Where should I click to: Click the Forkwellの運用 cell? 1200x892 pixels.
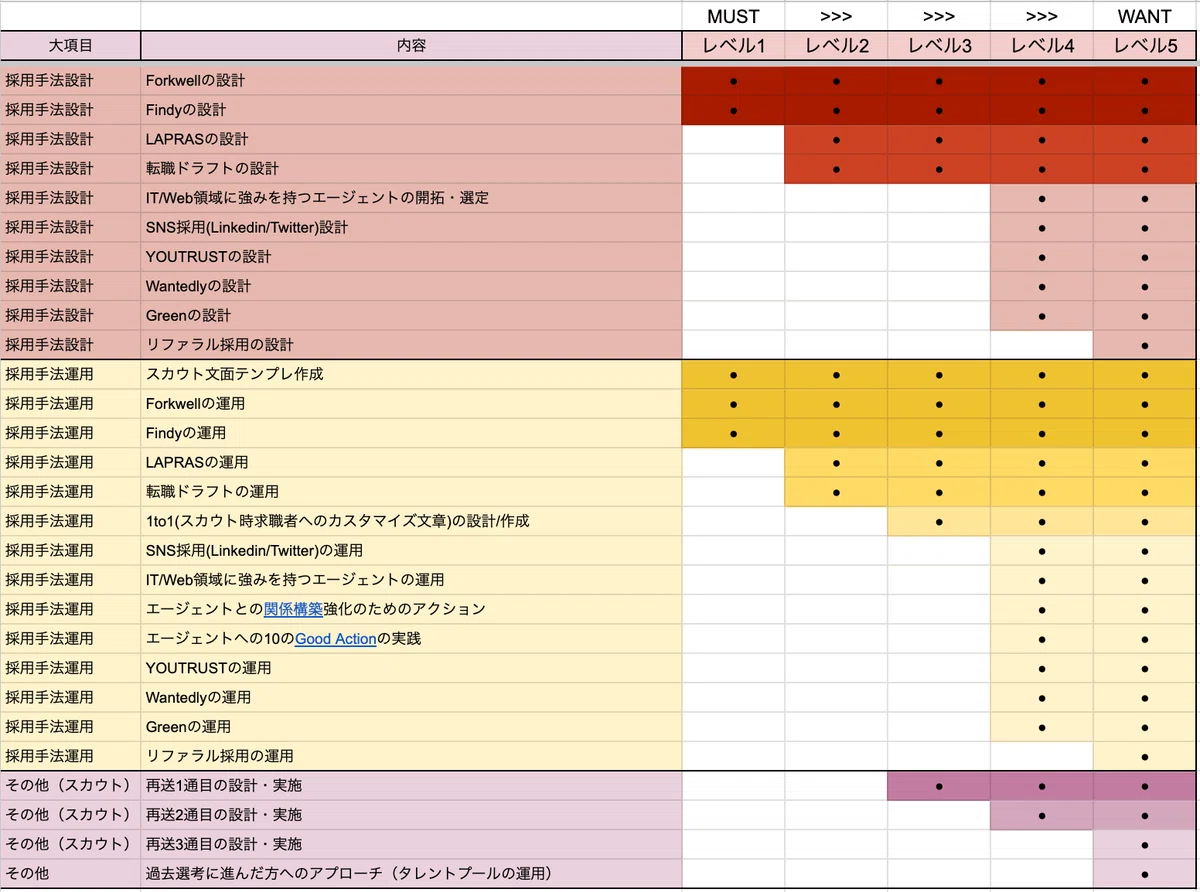click(411, 404)
